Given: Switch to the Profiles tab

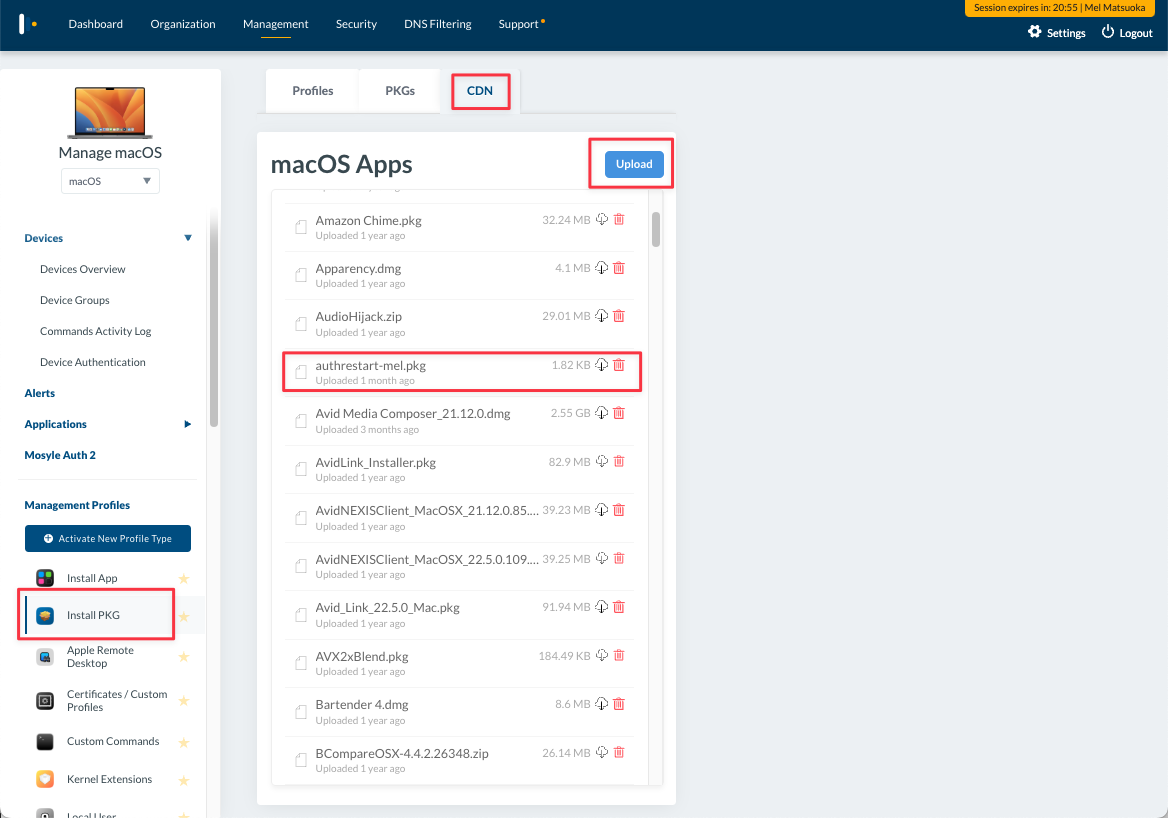Looking at the screenshot, I should point(313,91).
